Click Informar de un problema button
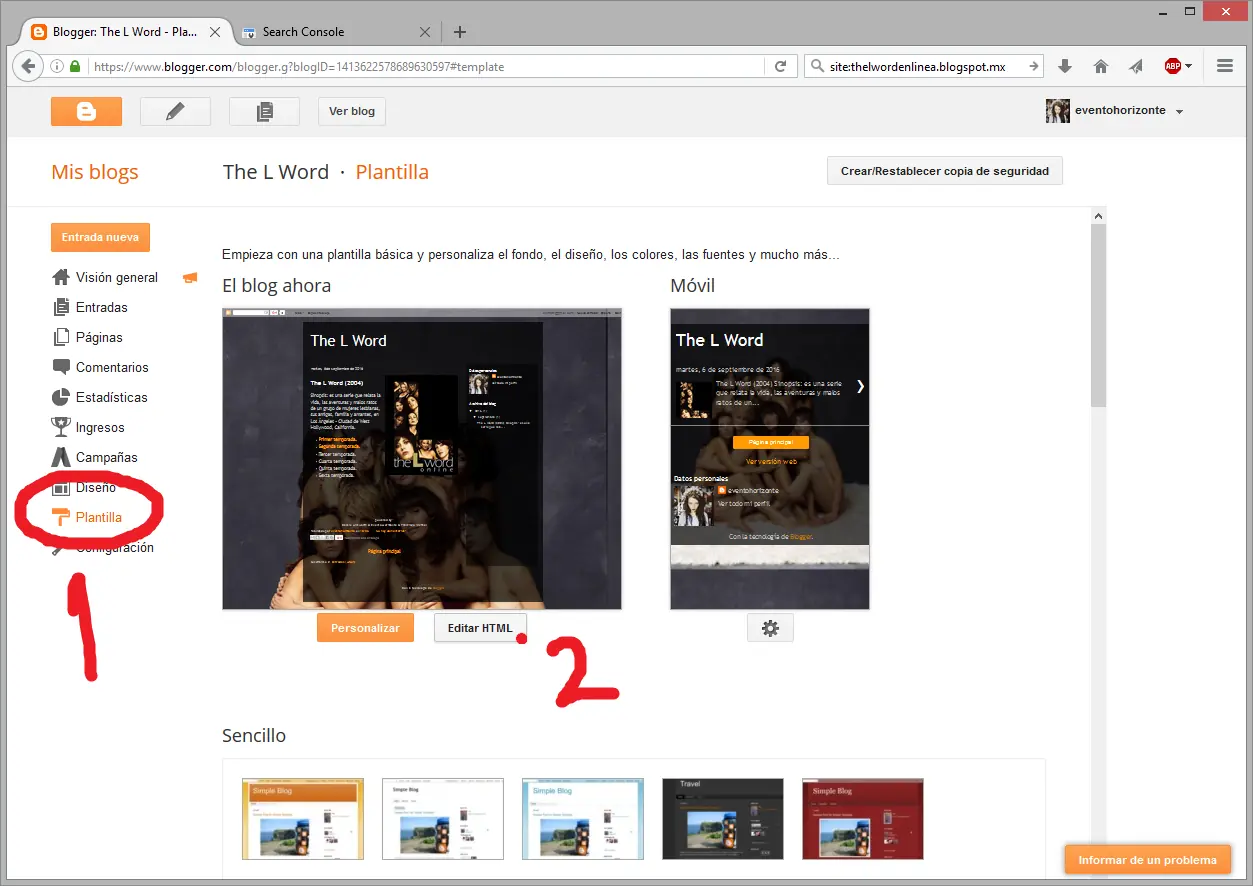Viewport: 1253px width, 886px height. (x=1148, y=860)
